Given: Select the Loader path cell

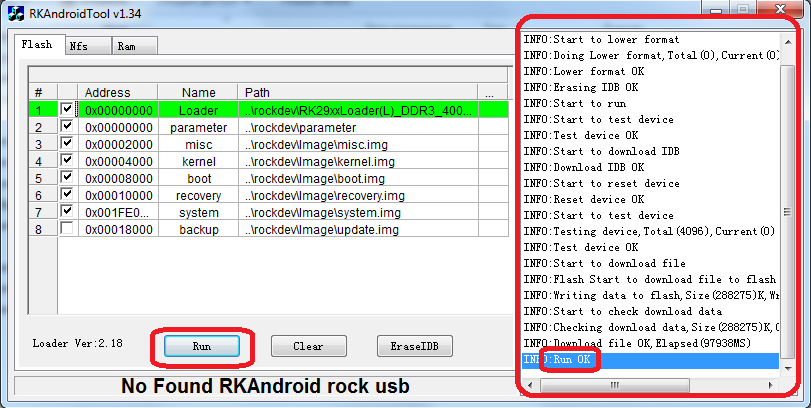Looking at the screenshot, I should pyautogui.click(x=358, y=110).
